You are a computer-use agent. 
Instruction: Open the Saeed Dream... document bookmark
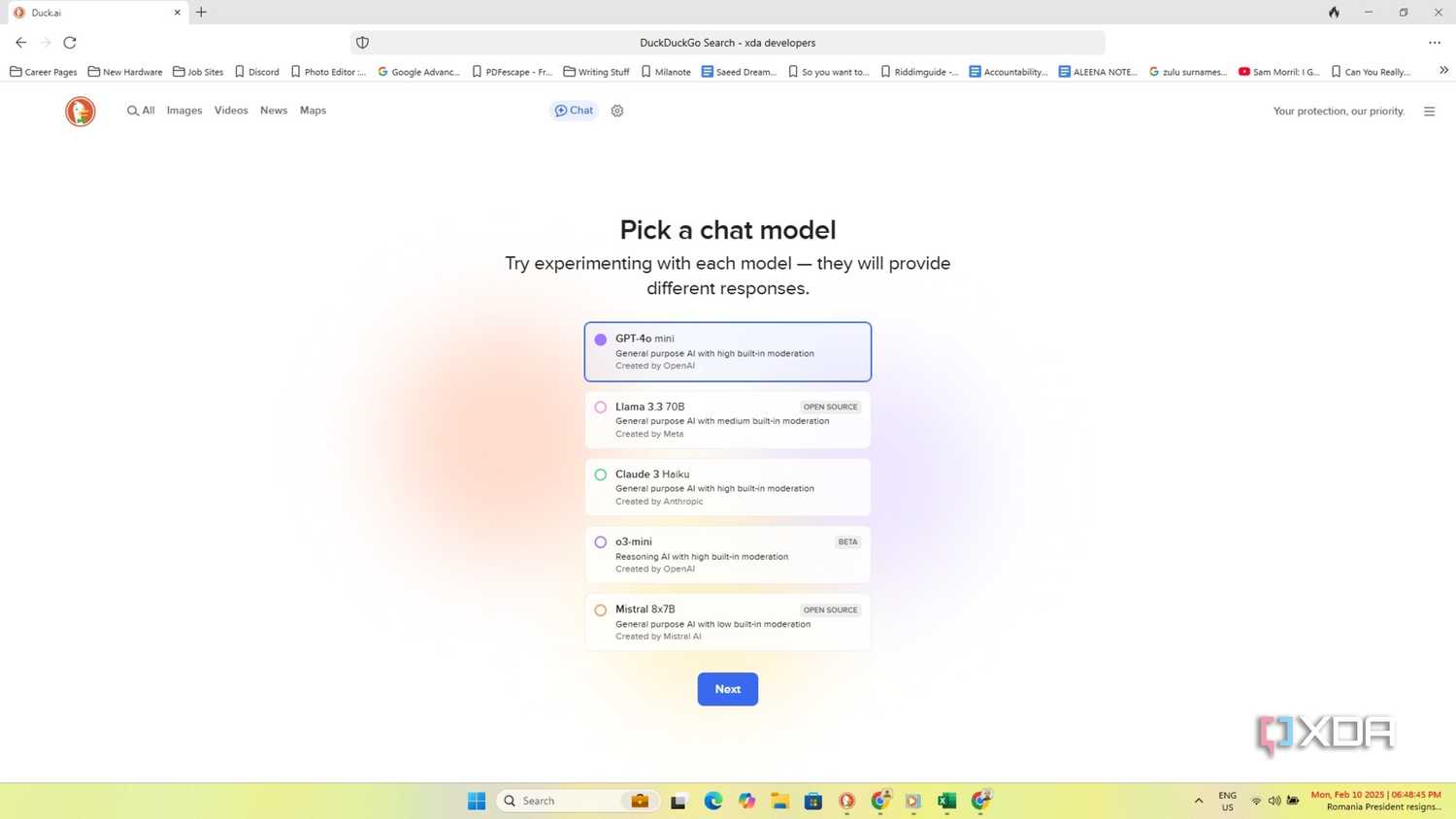click(x=739, y=72)
